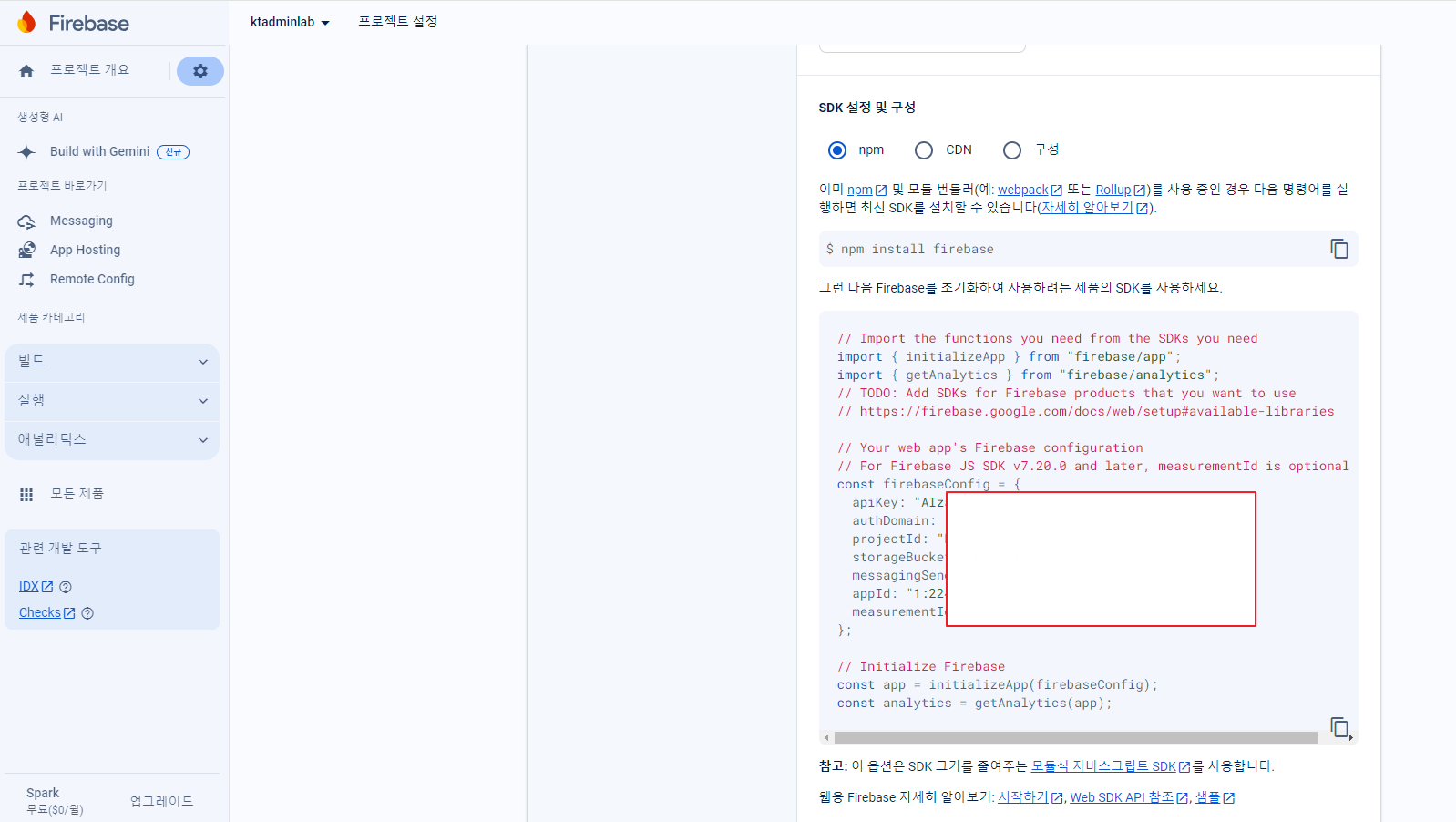This screenshot has width=1456, height=822.
Task: Open 모든 제품 page
Action: [x=77, y=494]
